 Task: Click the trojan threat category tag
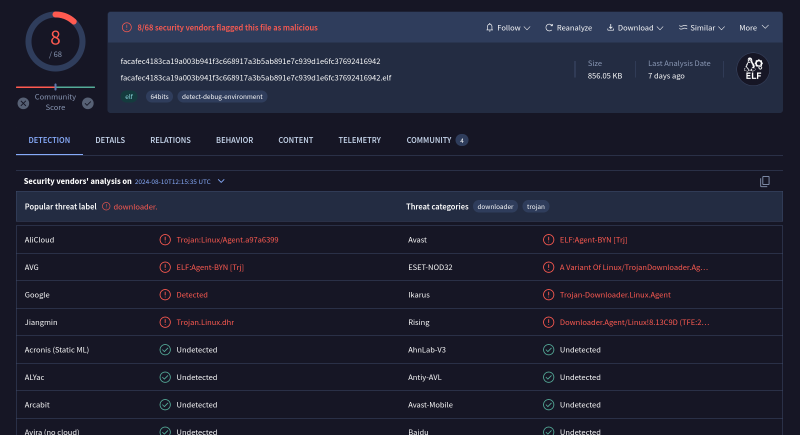536,206
